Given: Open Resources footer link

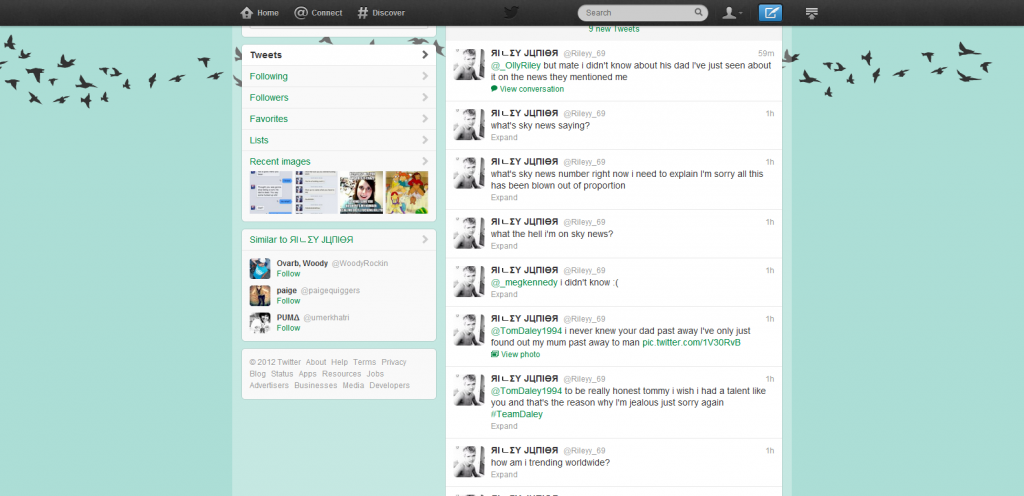Looking at the screenshot, I should point(342,374).
